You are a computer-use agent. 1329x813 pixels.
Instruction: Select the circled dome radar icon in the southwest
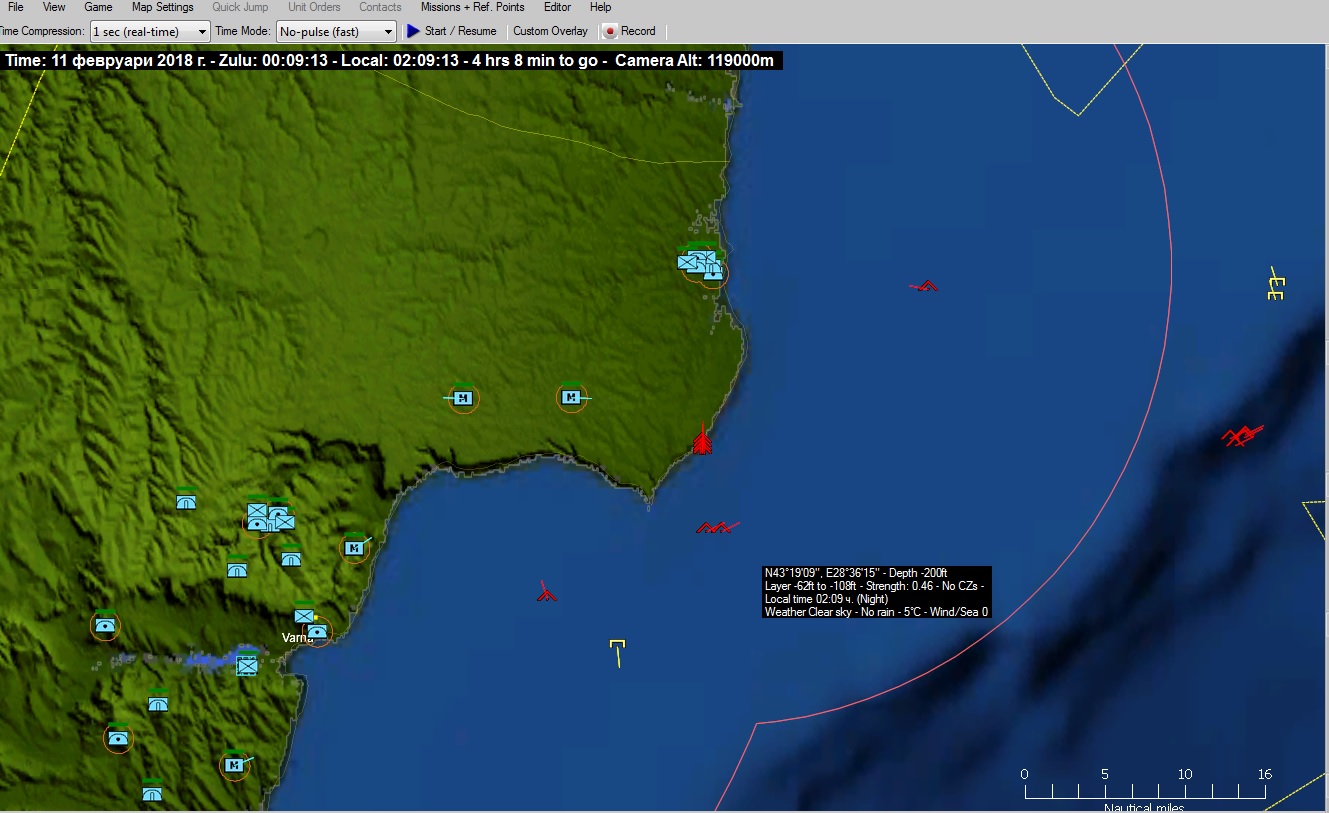pyautogui.click(x=119, y=739)
